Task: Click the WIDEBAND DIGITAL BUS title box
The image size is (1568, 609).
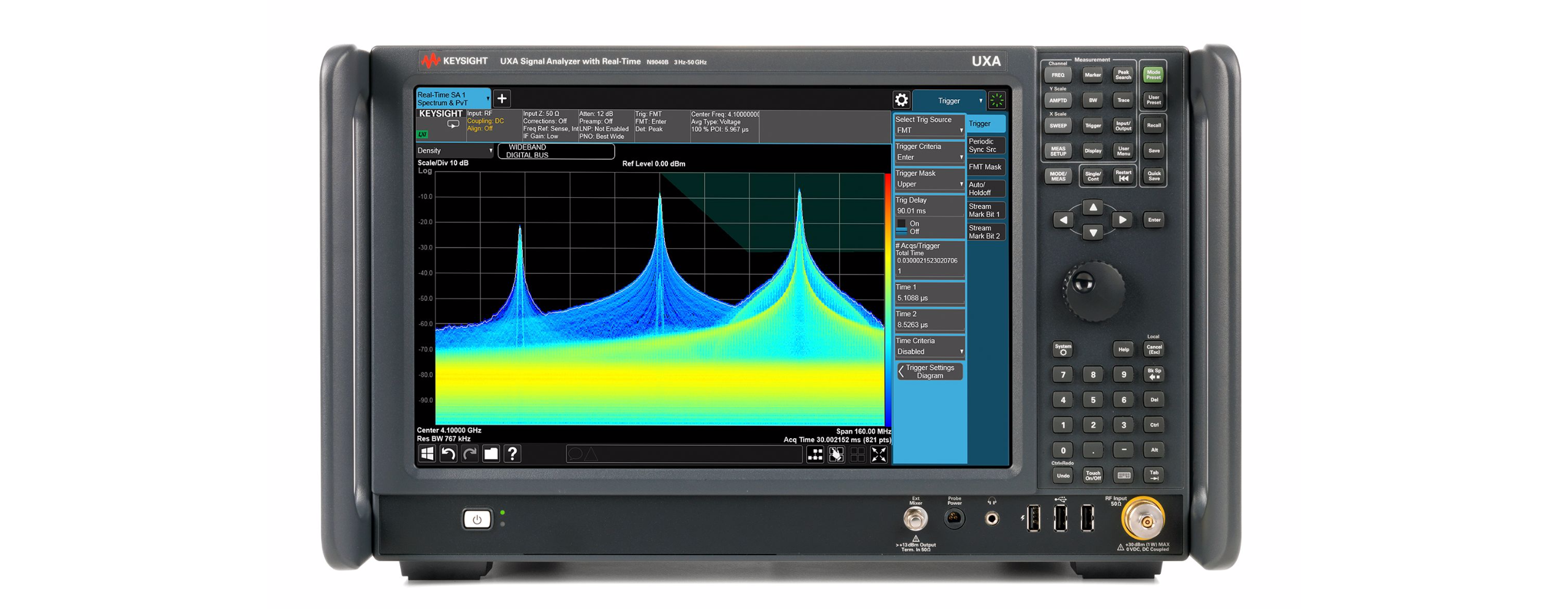Action: tap(556, 151)
